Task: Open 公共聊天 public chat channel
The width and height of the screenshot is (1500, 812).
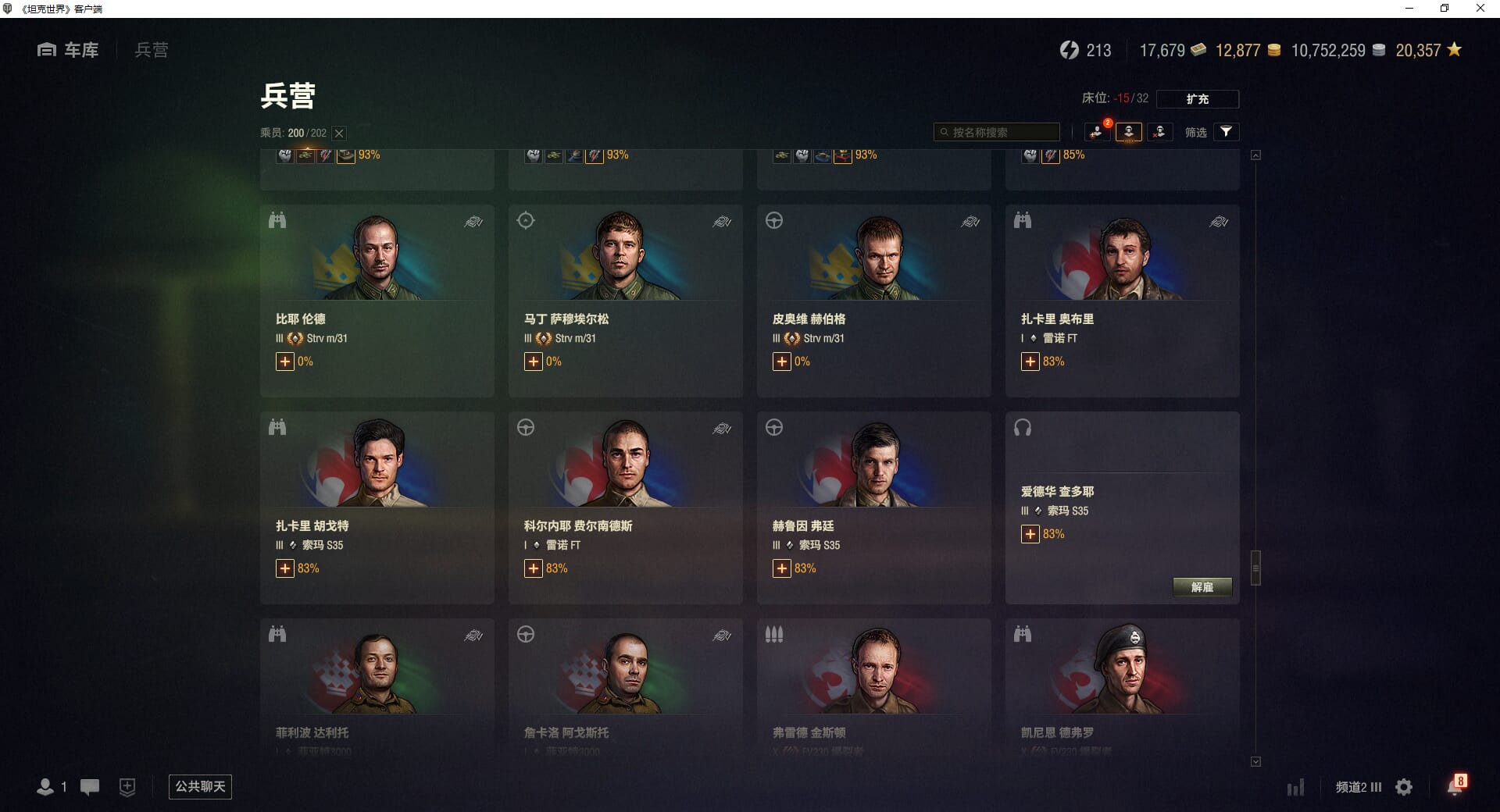Action: (200, 786)
